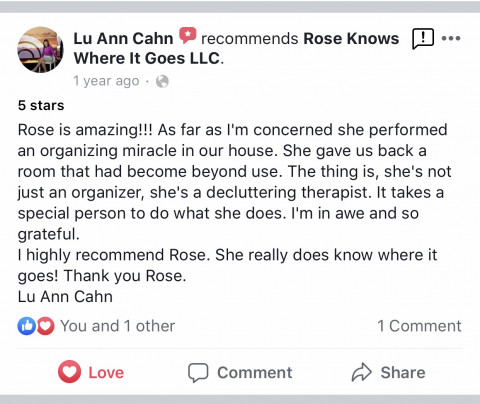480x404 pixels.
Task: Click the public globe privacy icon
Action: [x=162, y=81]
